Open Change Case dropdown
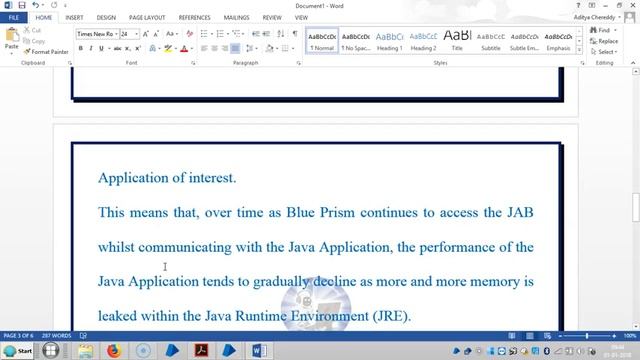Image resolution: width=640 pixels, height=360 pixels. pos(172,34)
